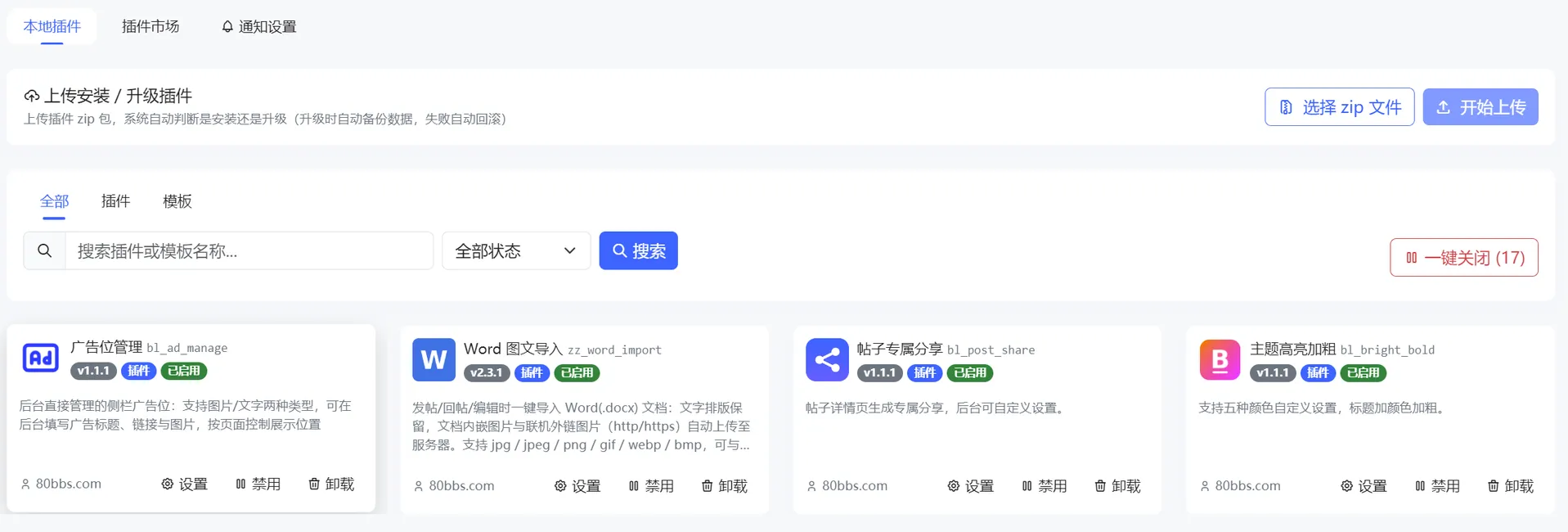This screenshot has height=532, width=1568.
Task: Click the bell icon in 通知设置 tab
Action: point(227,27)
